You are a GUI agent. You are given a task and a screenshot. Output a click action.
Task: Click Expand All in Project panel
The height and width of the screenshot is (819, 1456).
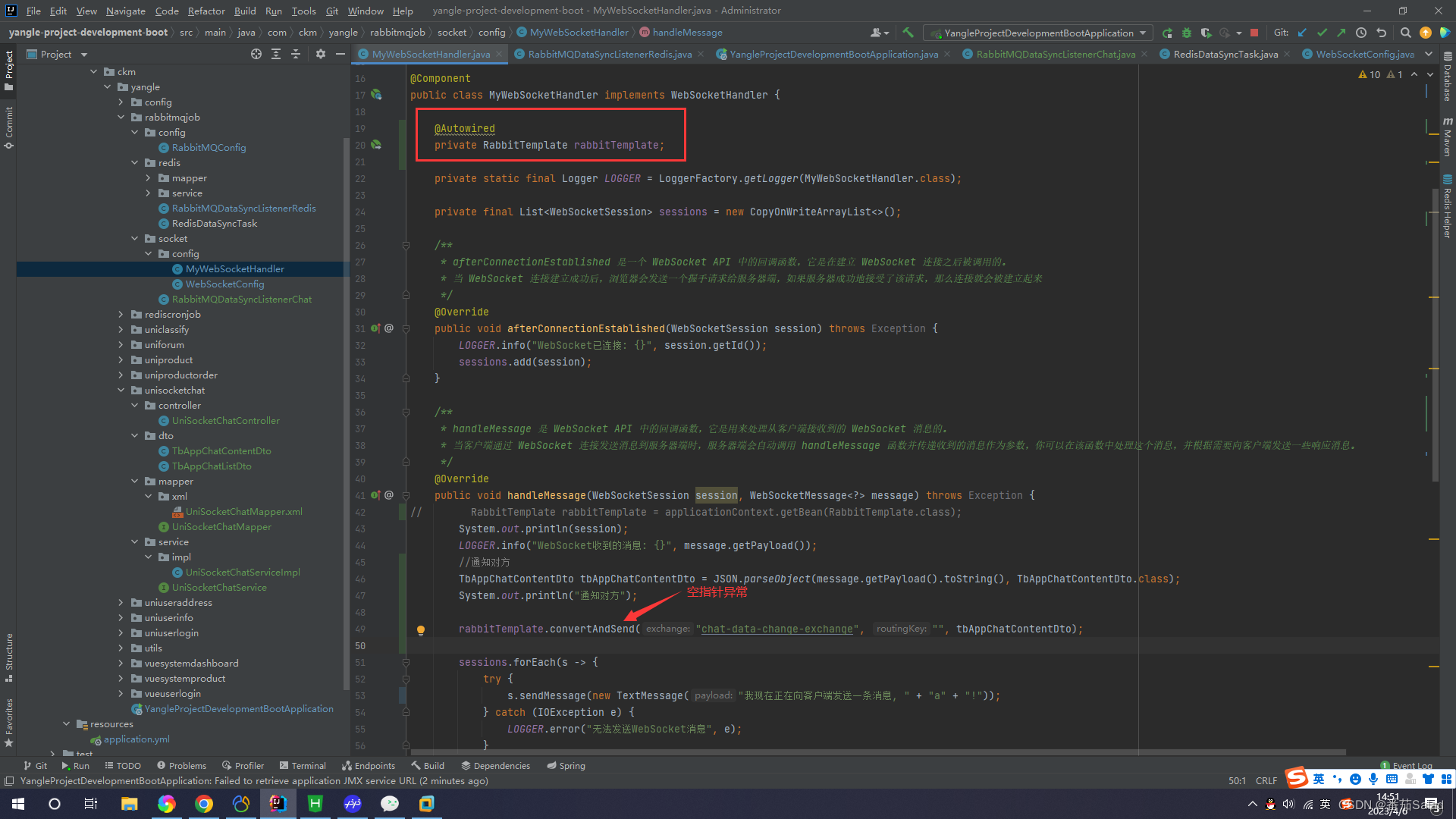point(276,54)
